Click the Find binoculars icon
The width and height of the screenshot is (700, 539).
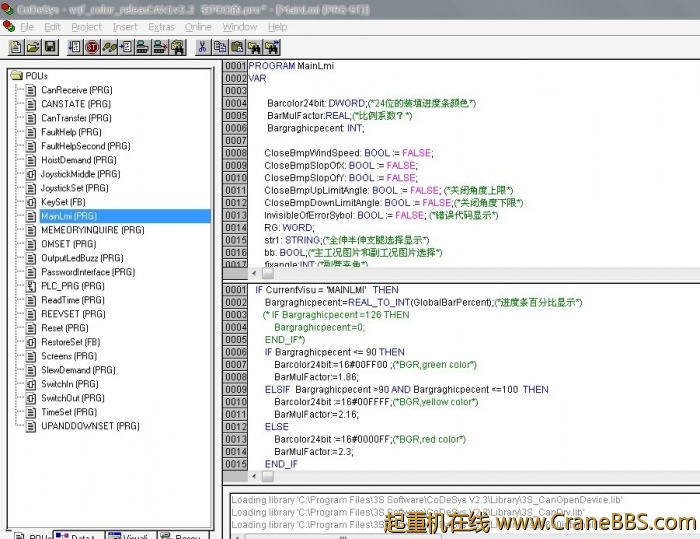254,47
